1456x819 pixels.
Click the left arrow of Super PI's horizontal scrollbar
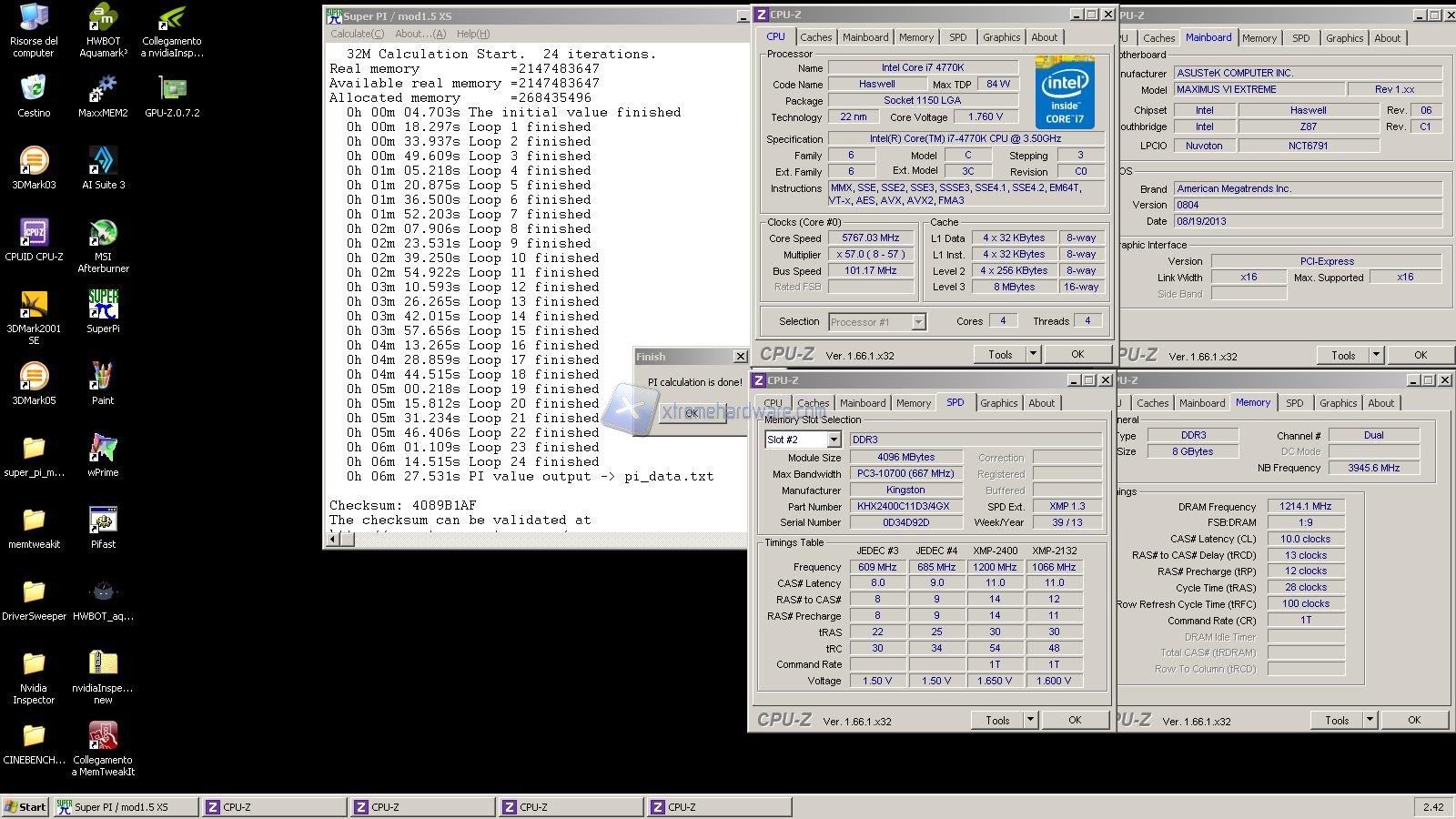pos(334,540)
